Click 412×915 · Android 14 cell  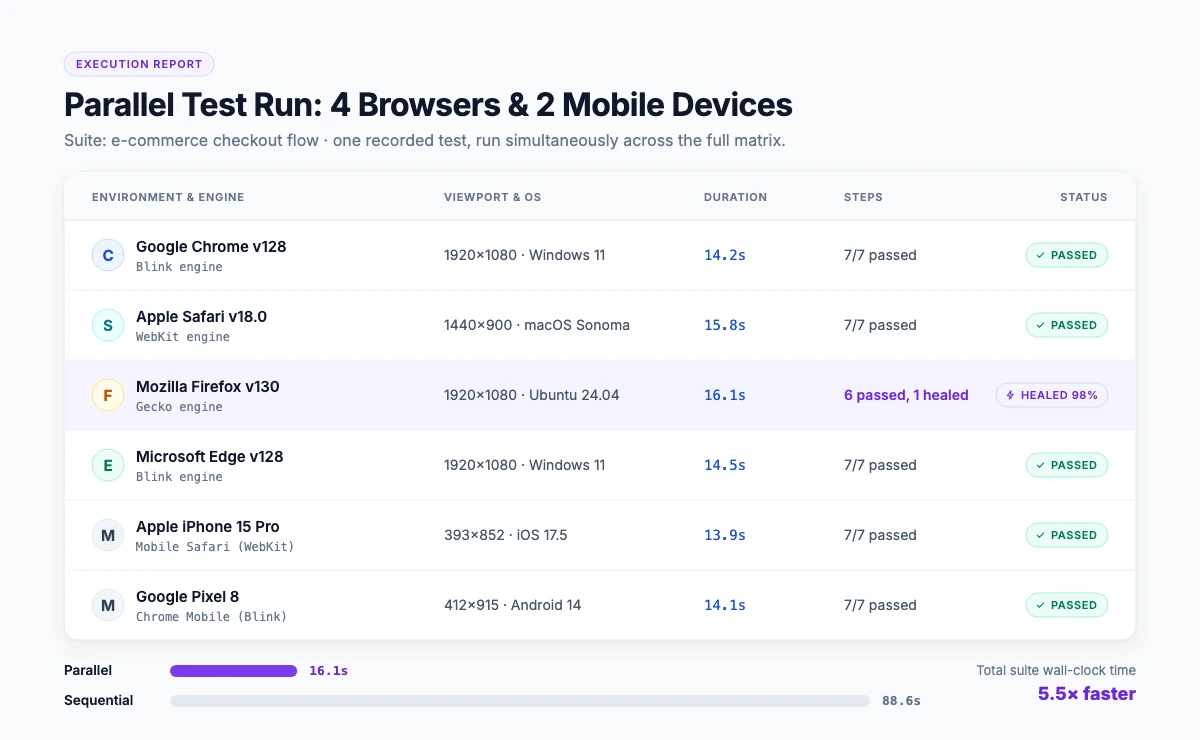point(513,605)
